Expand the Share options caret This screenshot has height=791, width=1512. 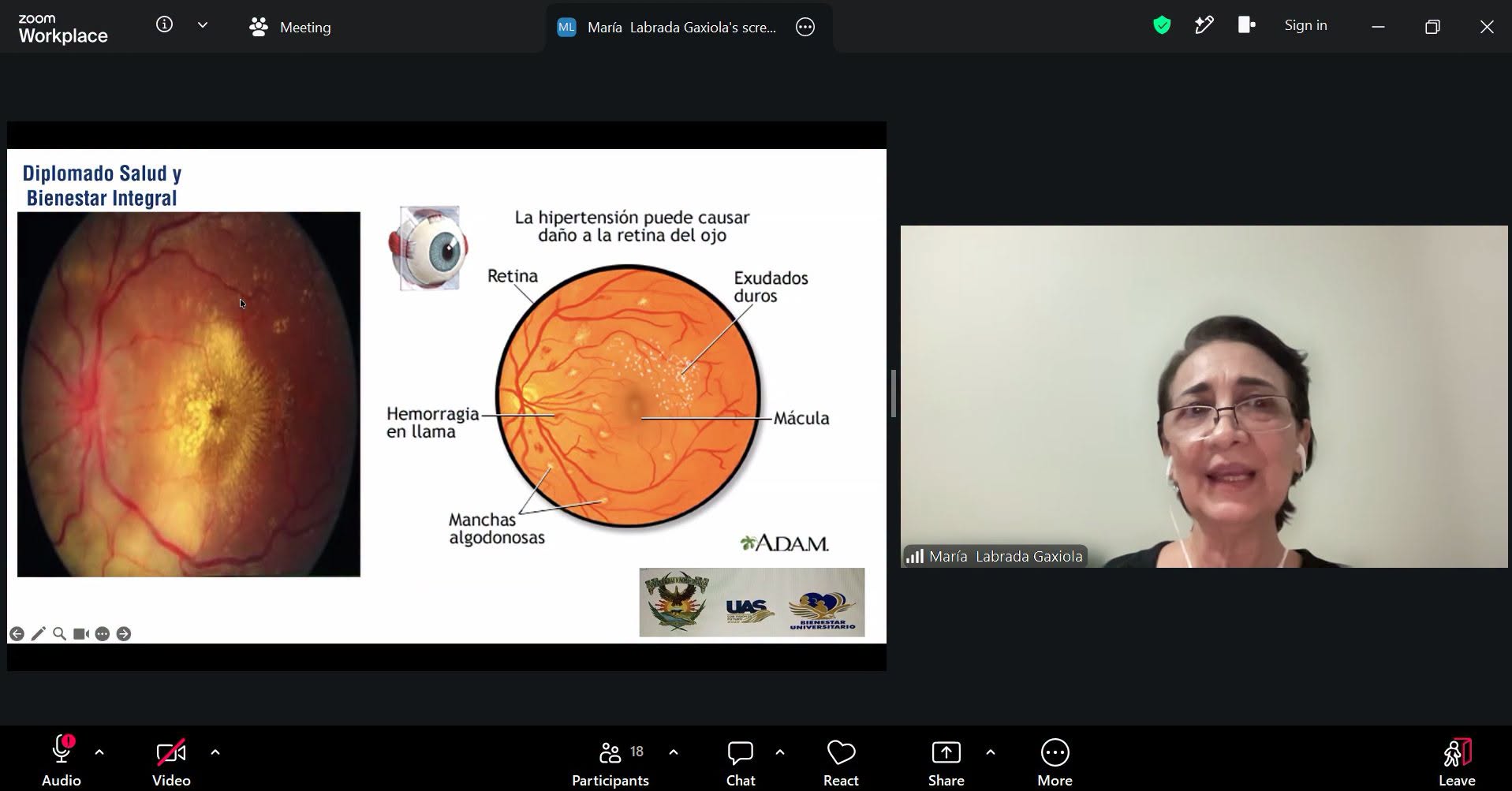(x=991, y=752)
